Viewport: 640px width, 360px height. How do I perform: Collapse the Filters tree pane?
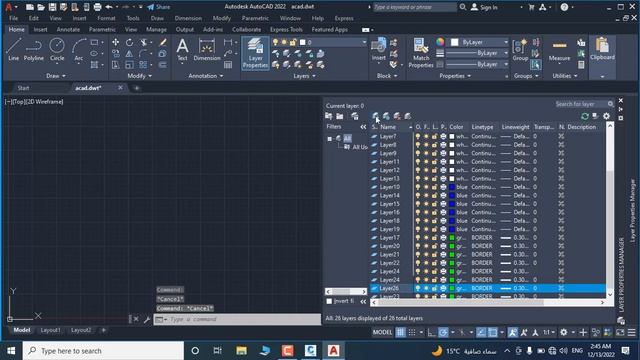pyautogui.click(x=363, y=127)
